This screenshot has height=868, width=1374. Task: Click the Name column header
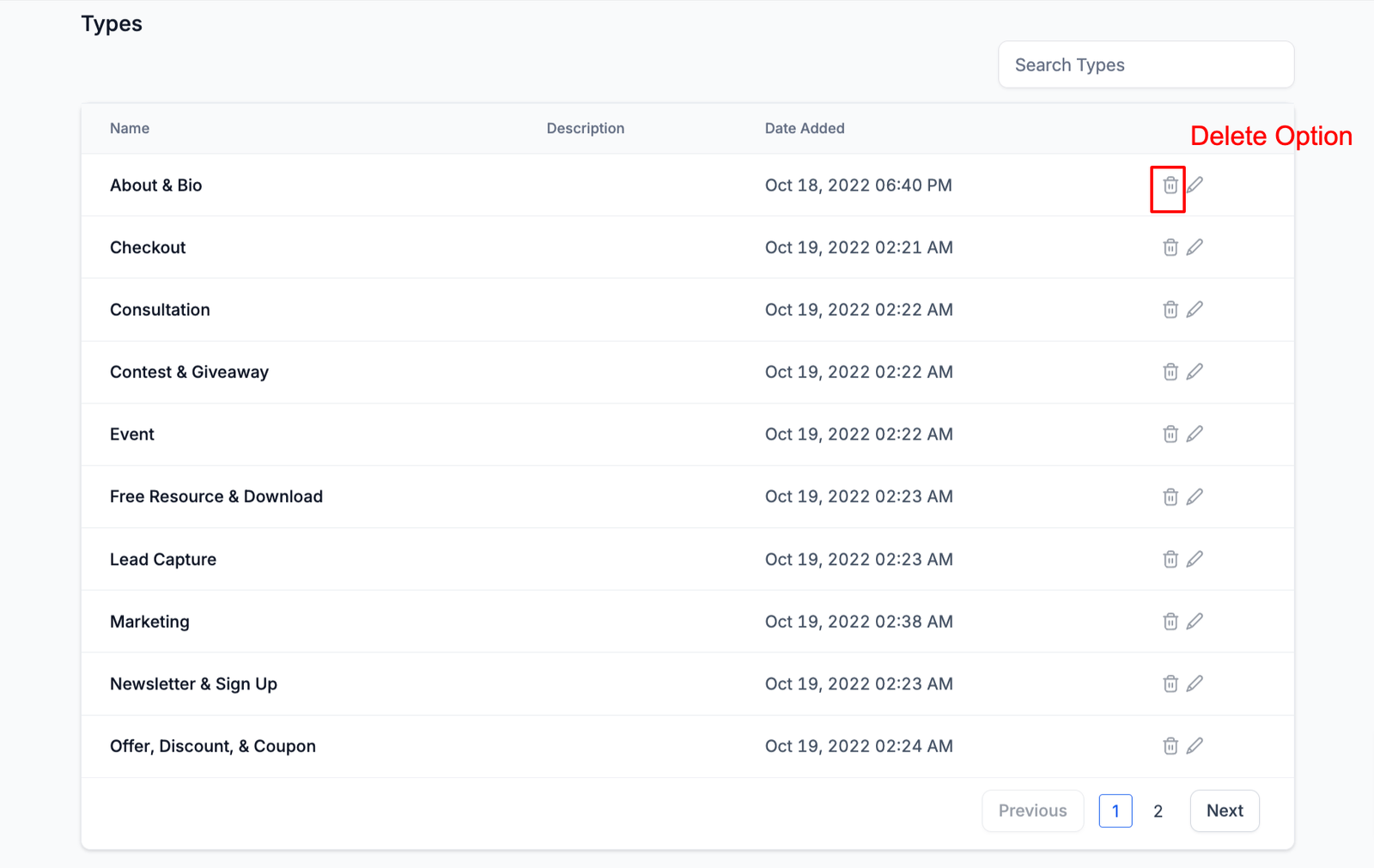click(130, 129)
